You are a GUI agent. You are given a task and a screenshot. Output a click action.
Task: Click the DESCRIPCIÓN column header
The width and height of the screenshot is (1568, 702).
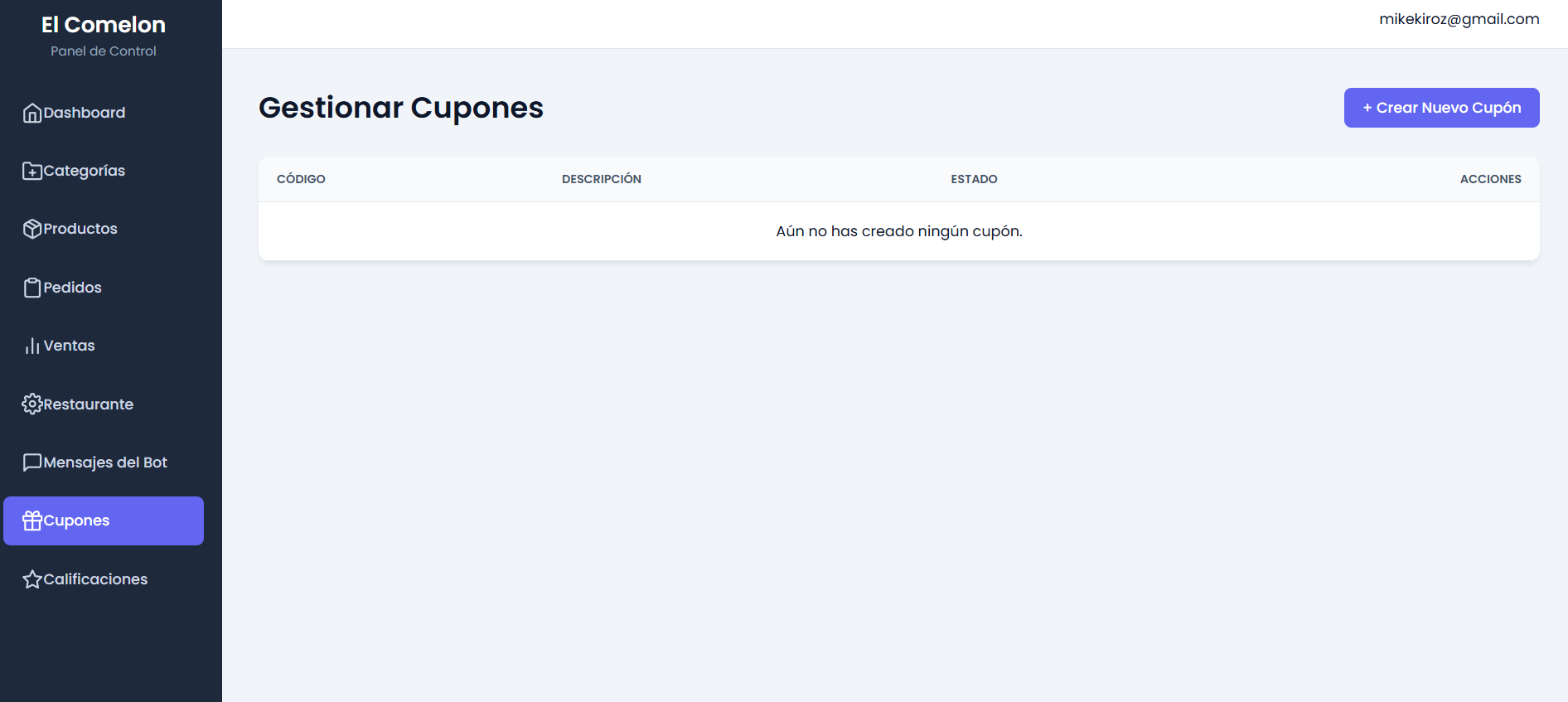[x=601, y=179]
